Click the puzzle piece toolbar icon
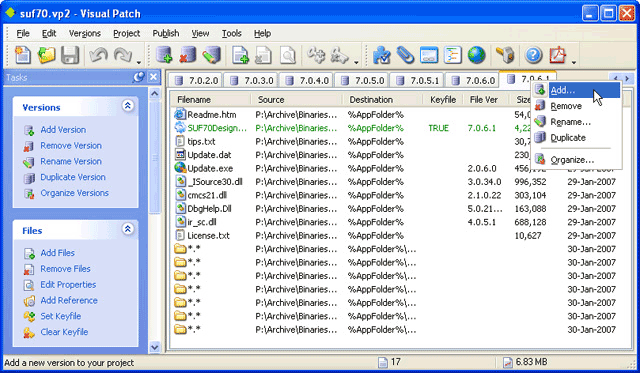This screenshot has width=640, height=373. 381,55
